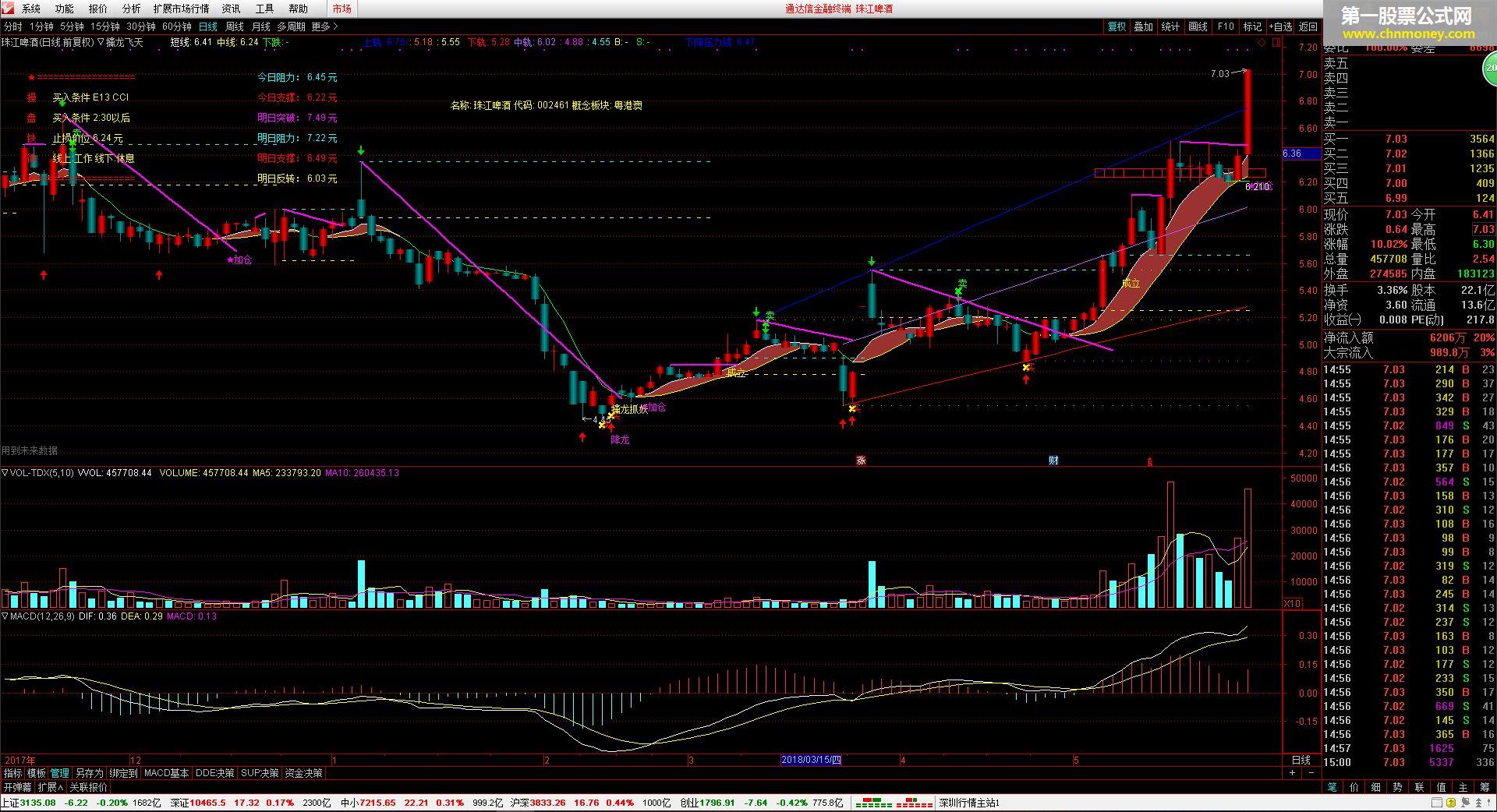Select the 多周期 multi-period view
This screenshot has width=1497, height=812.
tap(291, 26)
